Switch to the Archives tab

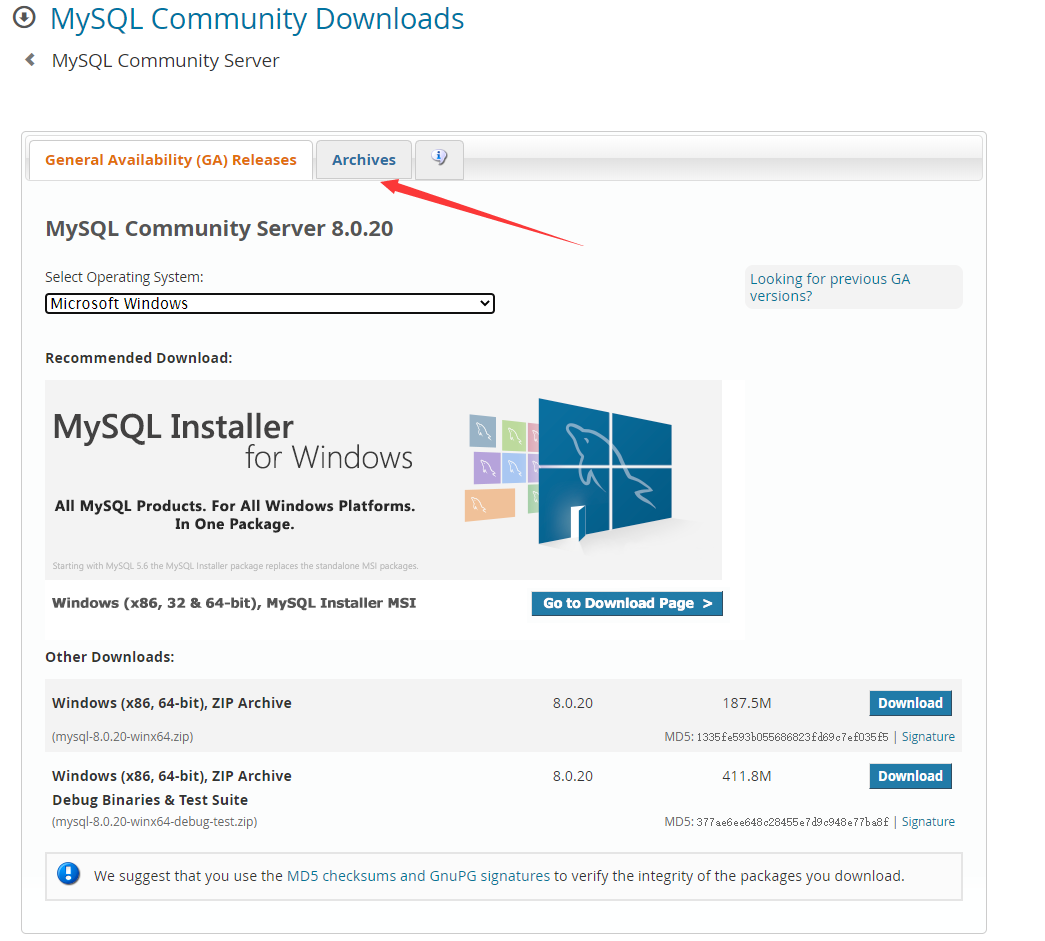click(x=364, y=160)
